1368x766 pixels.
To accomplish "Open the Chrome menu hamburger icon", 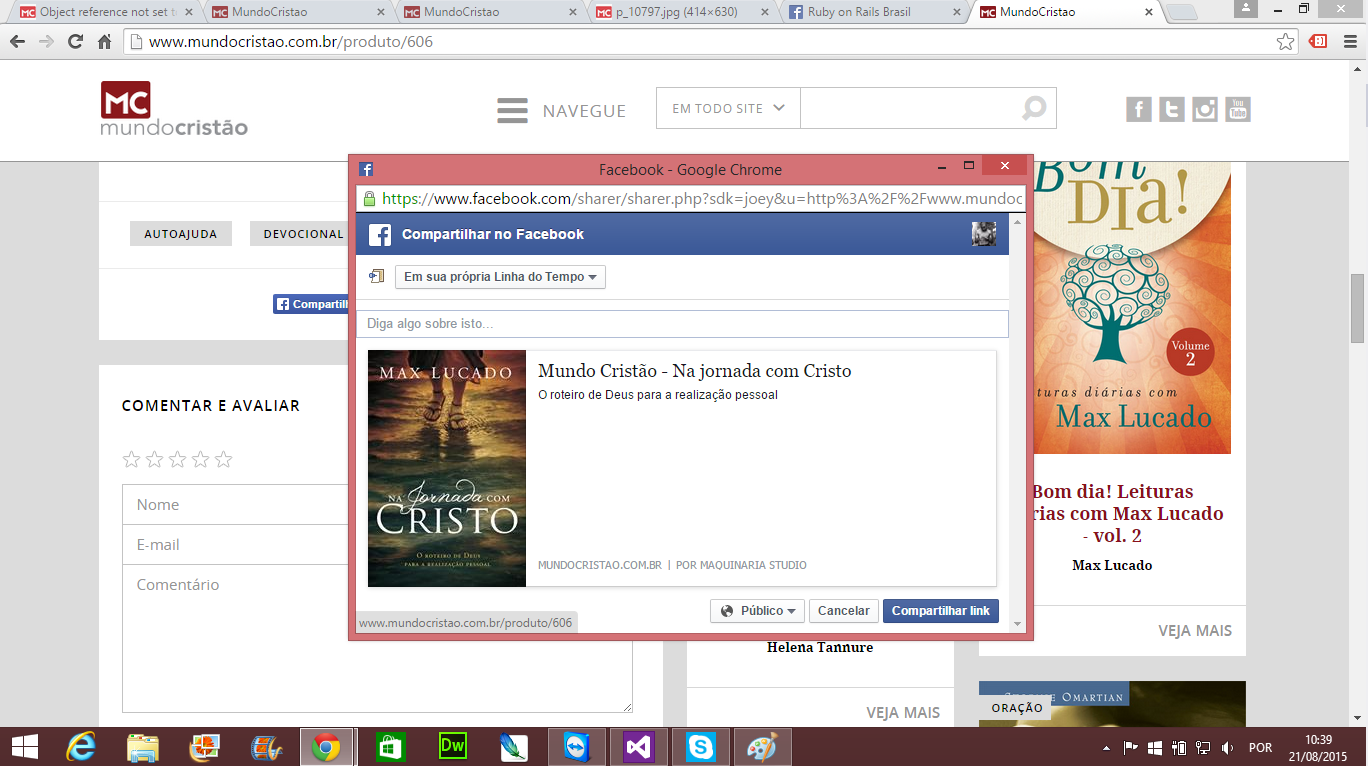I will point(1349,42).
